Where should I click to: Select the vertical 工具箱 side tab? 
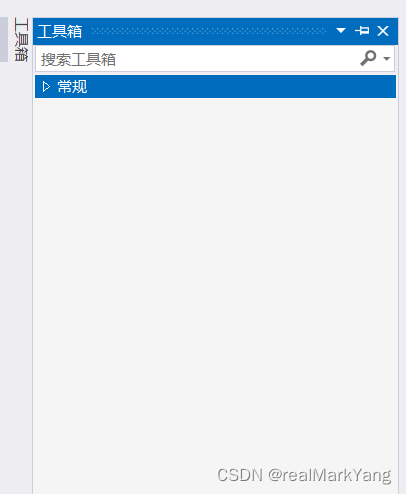click(x=21, y=40)
